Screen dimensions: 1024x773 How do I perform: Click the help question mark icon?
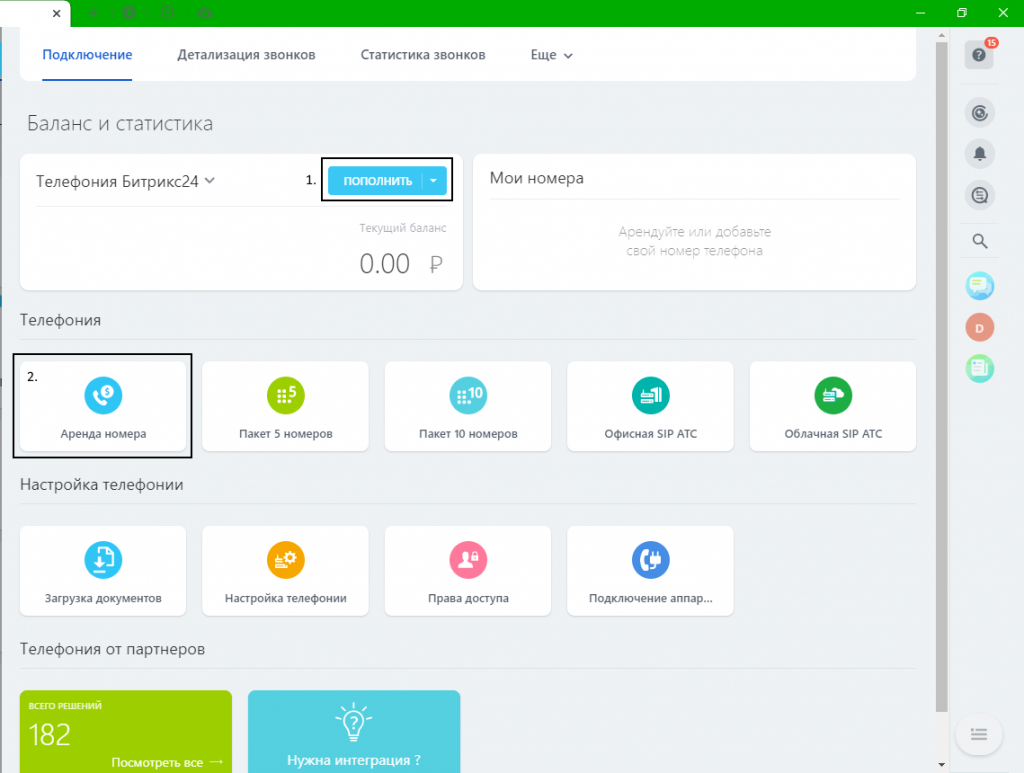[x=979, y=55]
